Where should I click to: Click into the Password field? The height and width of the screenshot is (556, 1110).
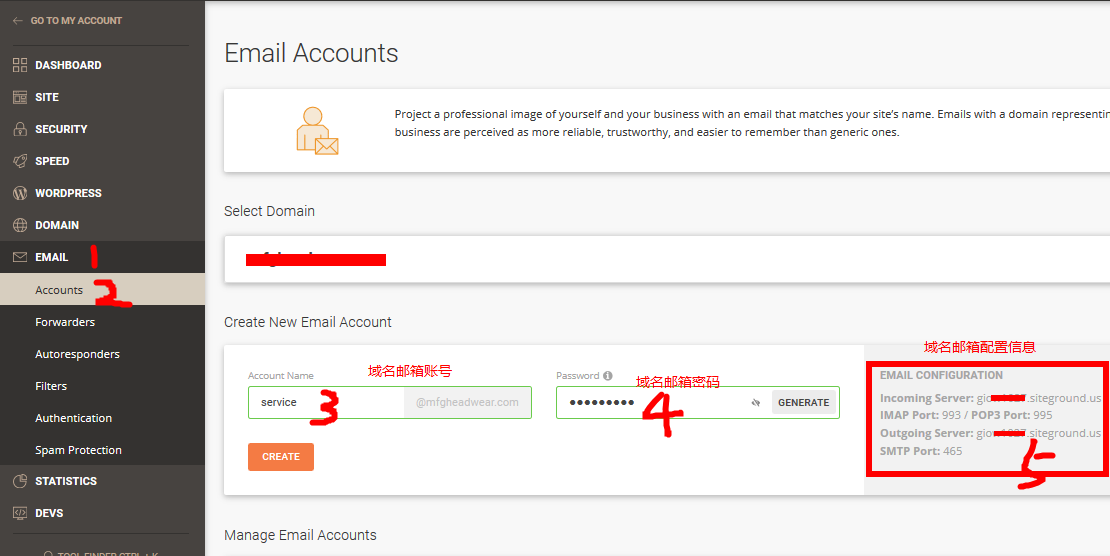[x=650, y=402]
